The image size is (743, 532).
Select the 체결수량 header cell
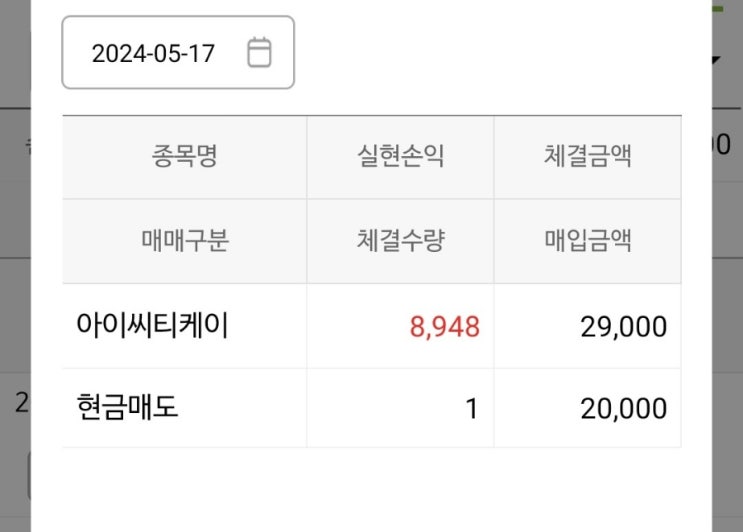[400, 241]
